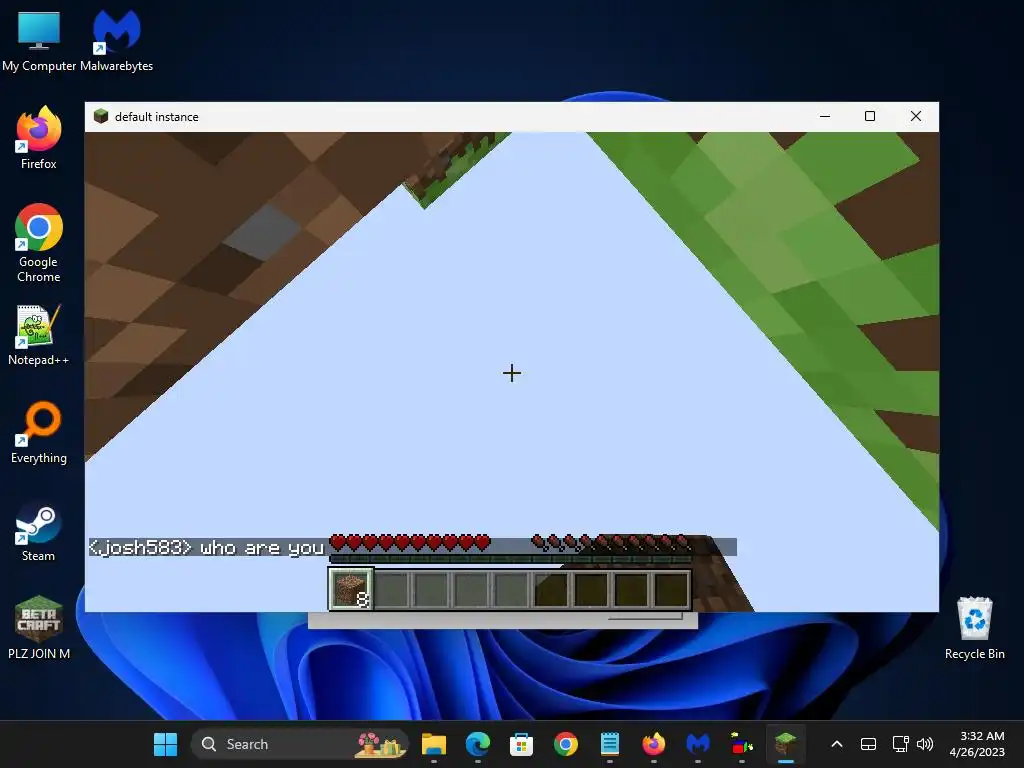The height and width of the screenshot is (768, 1024).
Task: Open the Notepad taskbar icon
Action: point(609,744)
